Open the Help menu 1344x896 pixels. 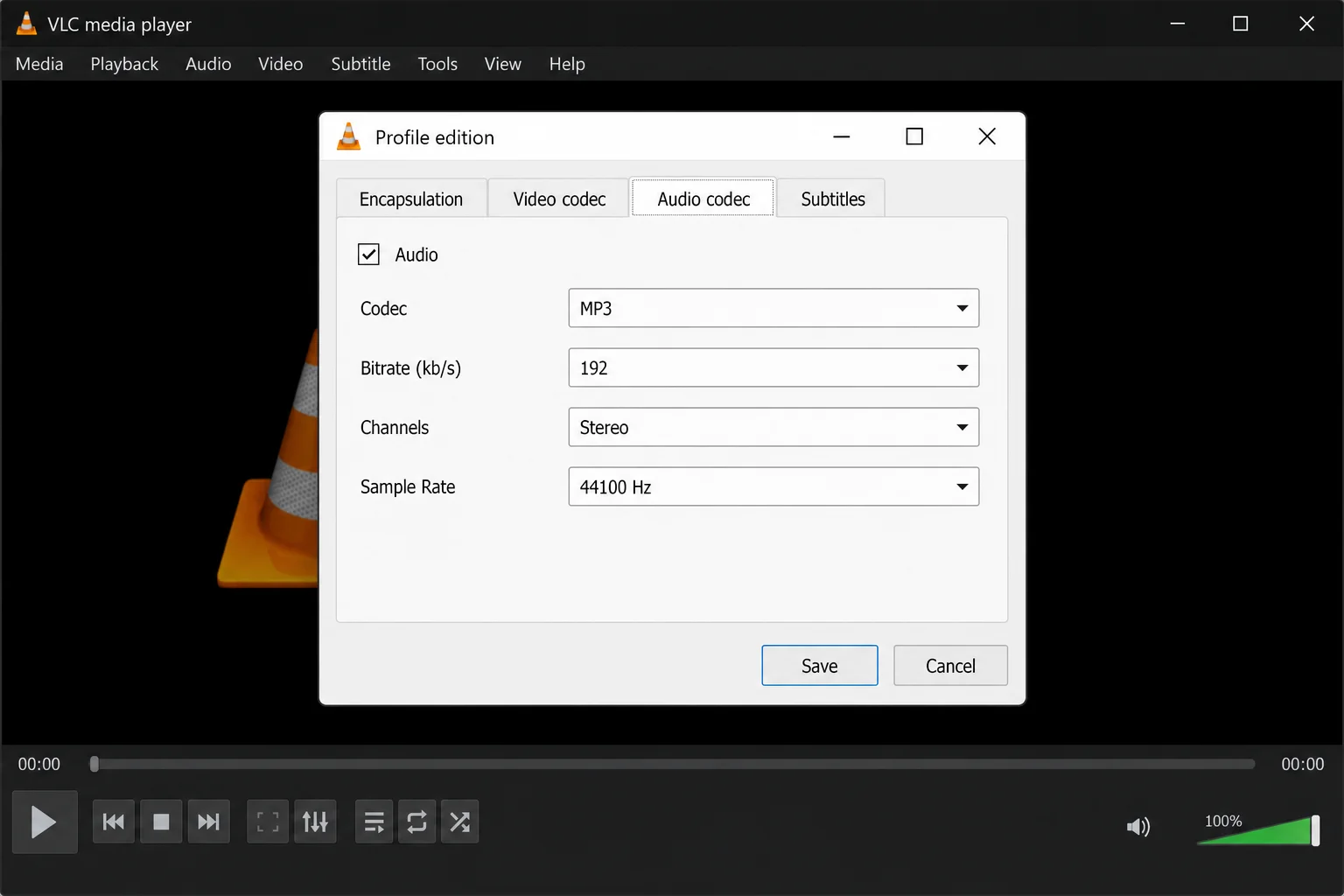tap(567, 64)
